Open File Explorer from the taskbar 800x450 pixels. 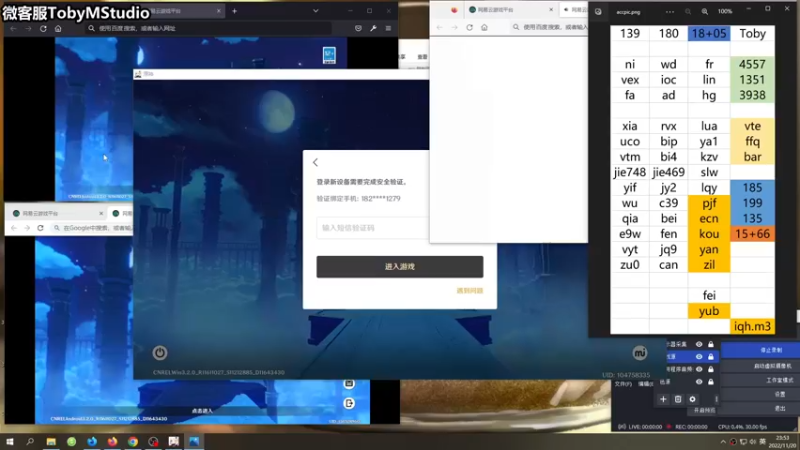51,441
